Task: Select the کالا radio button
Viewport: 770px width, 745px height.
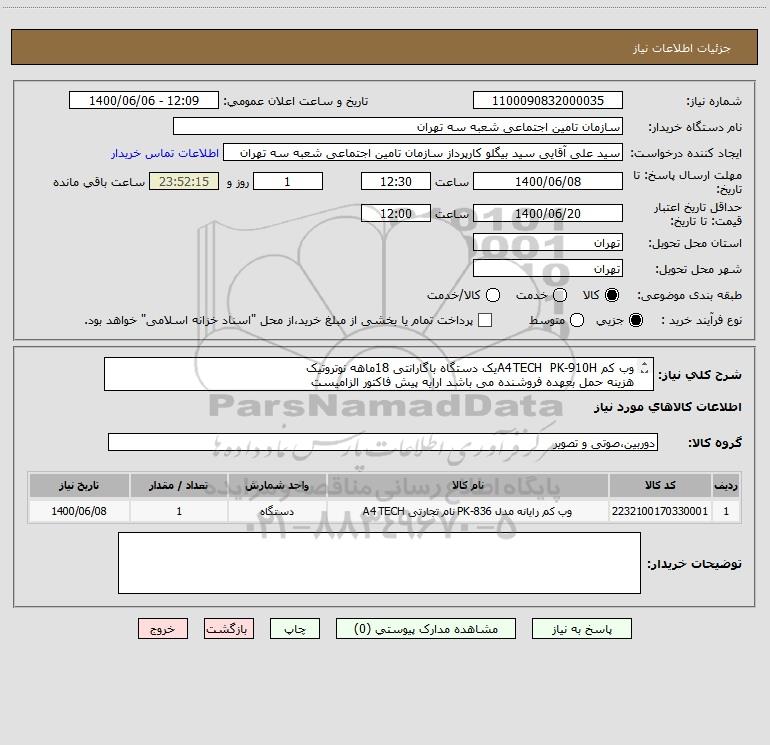Action: coord(612,295)
